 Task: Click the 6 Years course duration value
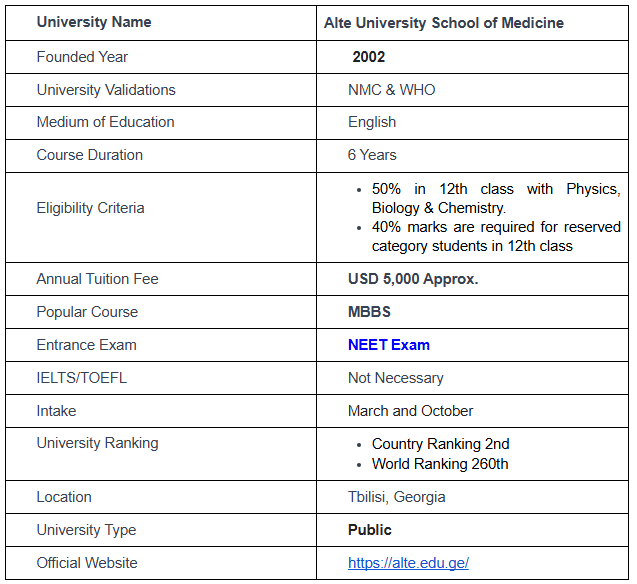point(372,155)
